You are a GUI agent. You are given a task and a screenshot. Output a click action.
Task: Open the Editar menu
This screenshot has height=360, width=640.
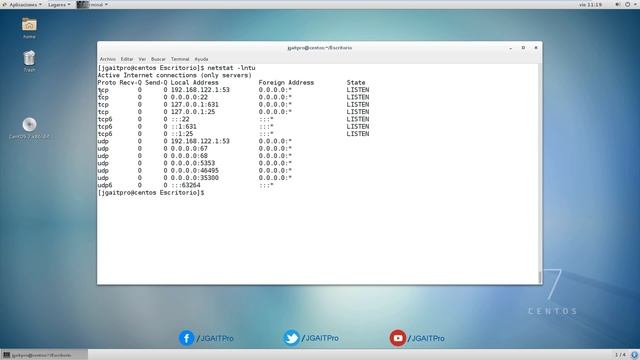click(127, 59)
